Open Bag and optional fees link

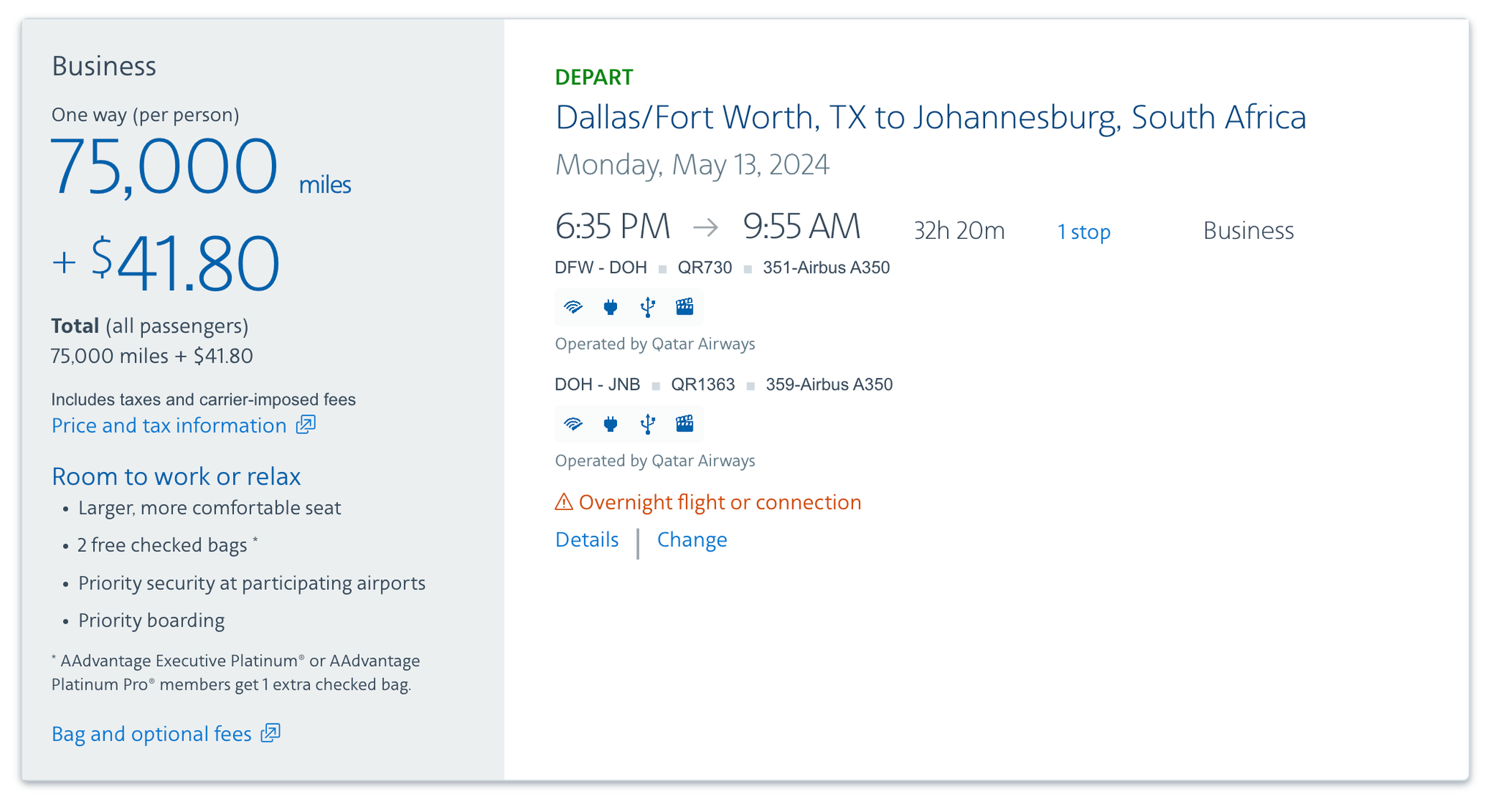pos(152,734)
